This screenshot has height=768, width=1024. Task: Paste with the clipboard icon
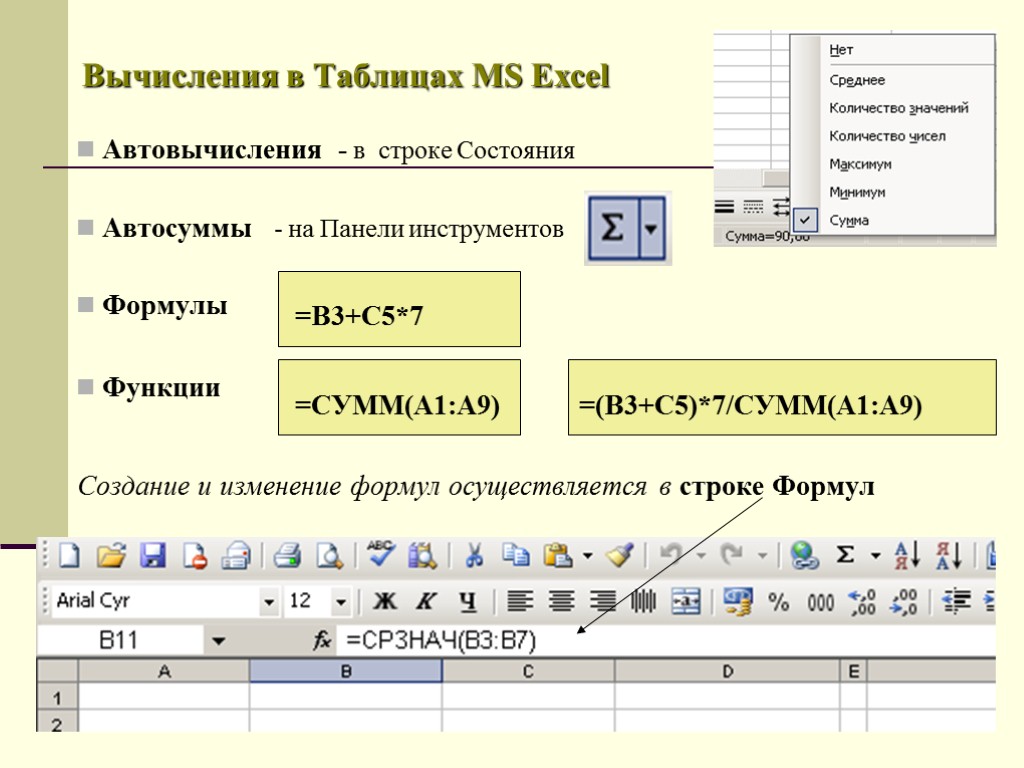click(558, 556)
